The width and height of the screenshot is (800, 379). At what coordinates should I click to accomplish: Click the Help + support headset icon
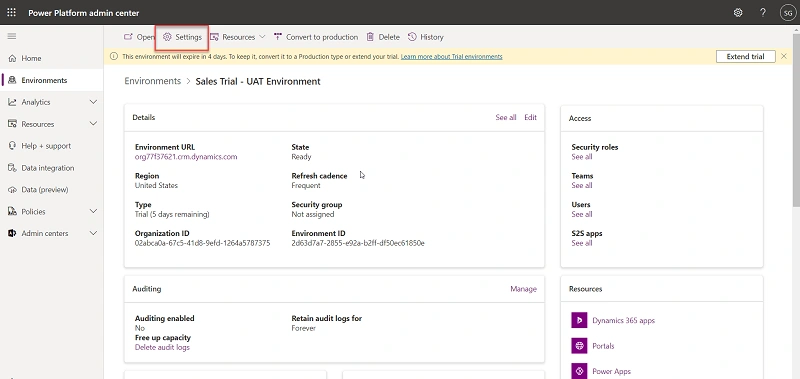12,146
